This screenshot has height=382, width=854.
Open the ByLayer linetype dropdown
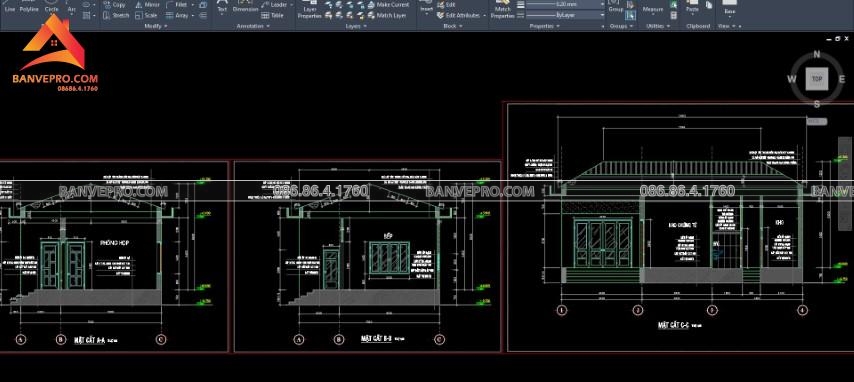click(x=561, y=15)
